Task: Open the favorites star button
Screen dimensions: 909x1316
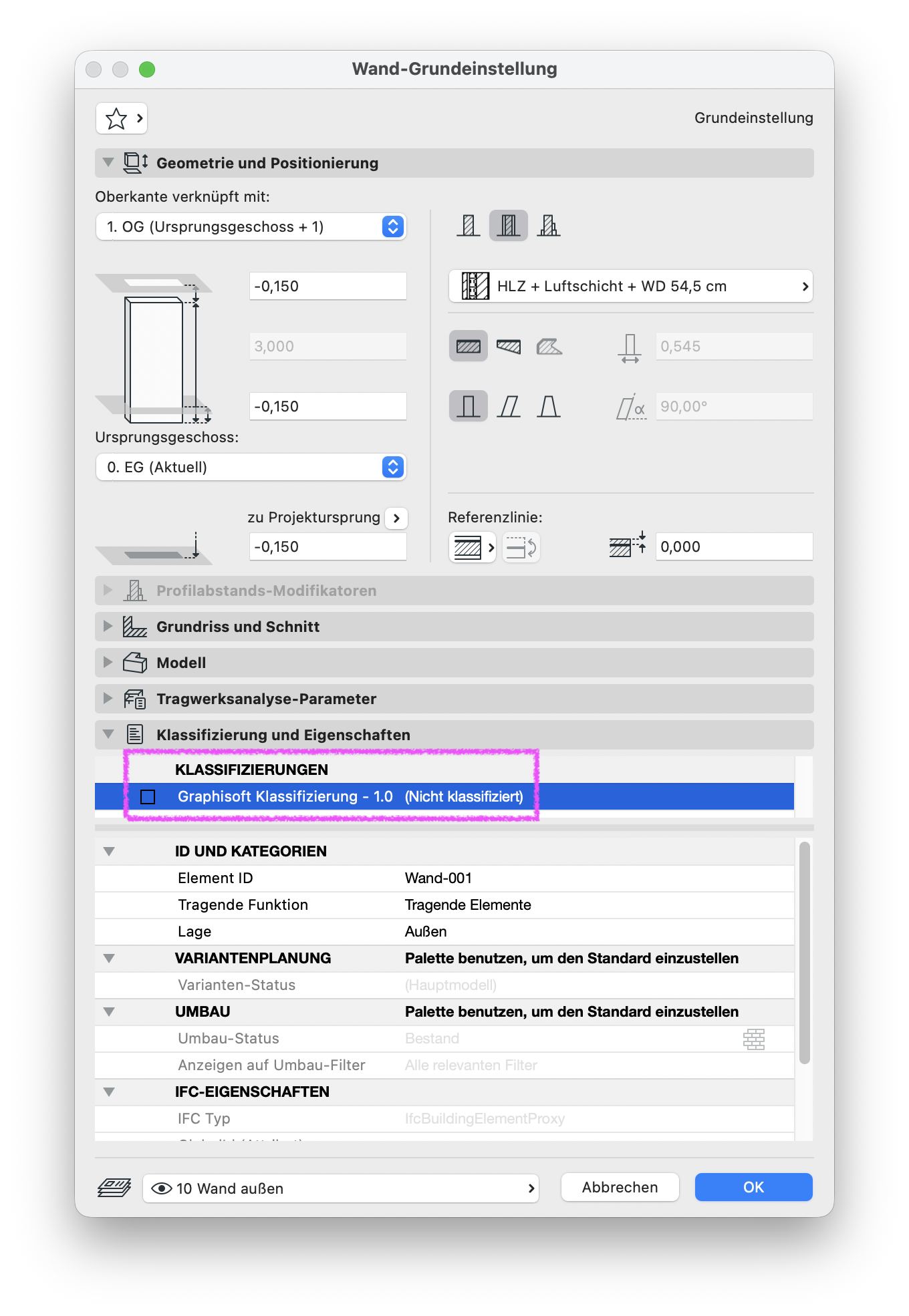Action: pos(121,119)
